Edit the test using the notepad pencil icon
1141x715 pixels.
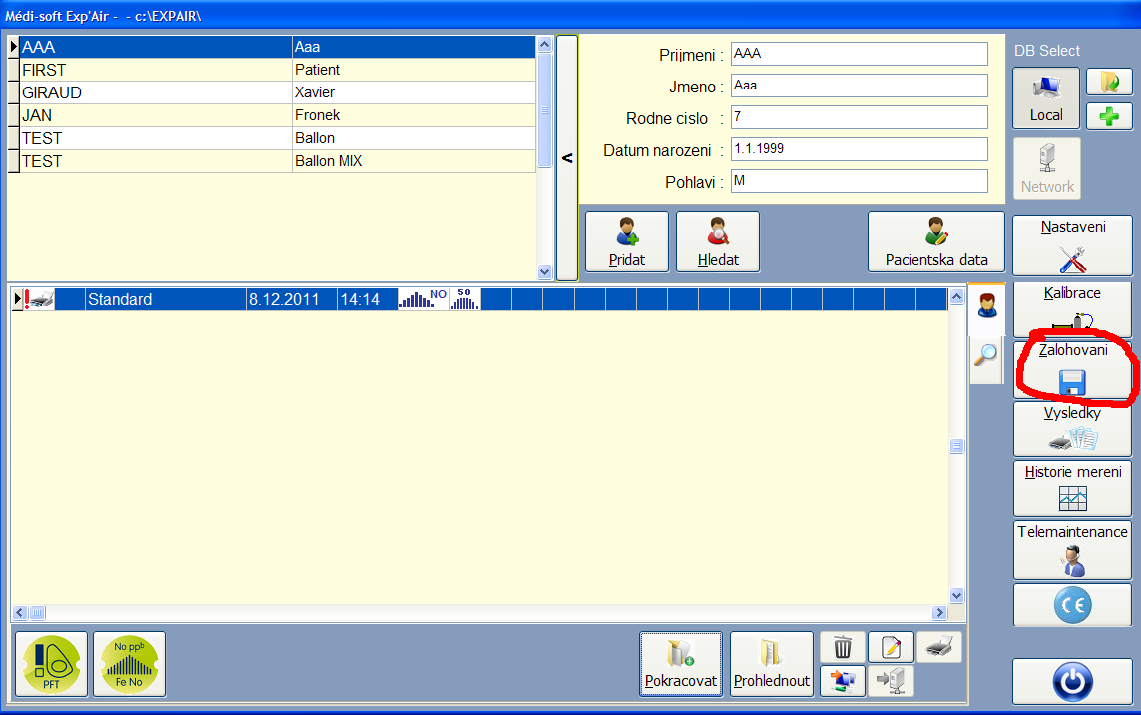tap(891, 647)
